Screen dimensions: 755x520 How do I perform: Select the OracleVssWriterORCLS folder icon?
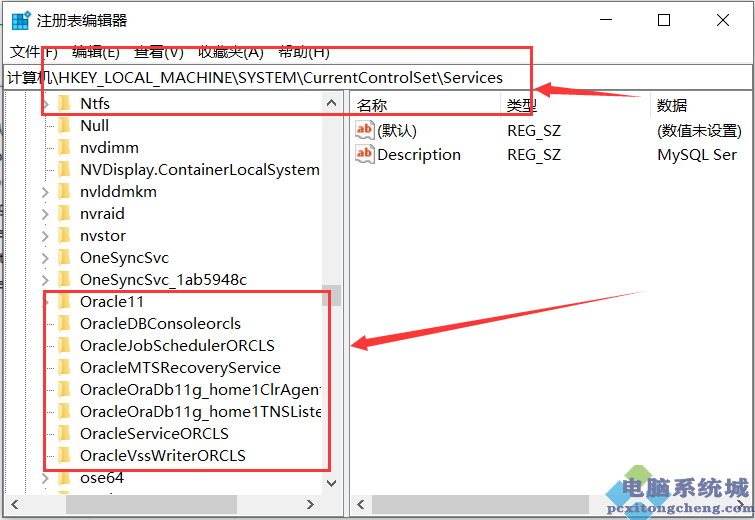64,455
